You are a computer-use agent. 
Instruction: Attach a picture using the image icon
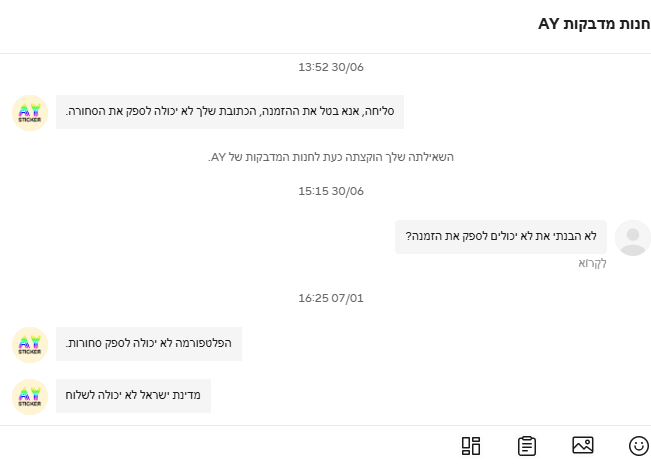pos(582,446)
